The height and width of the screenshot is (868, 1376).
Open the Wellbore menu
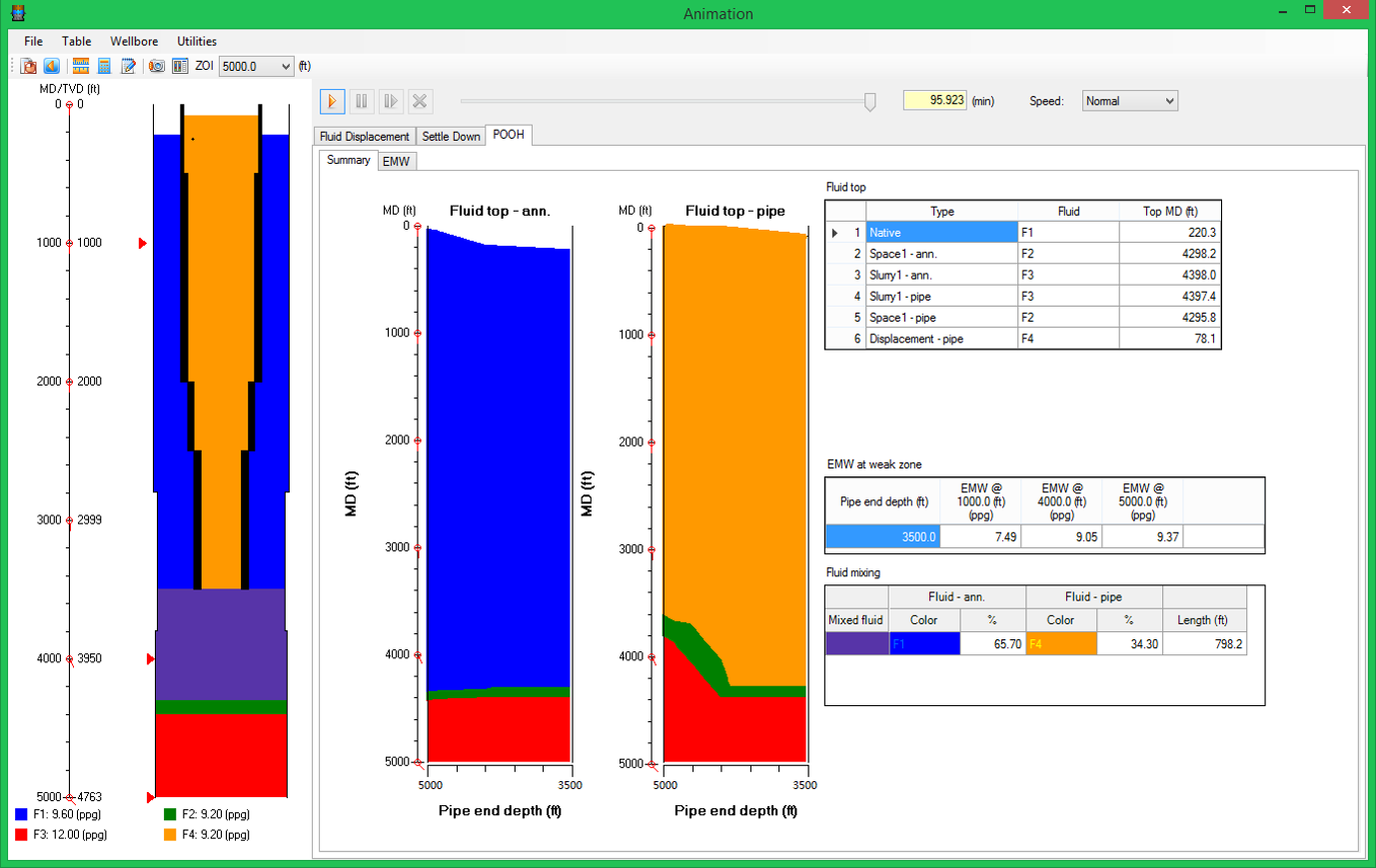(134, 41)
